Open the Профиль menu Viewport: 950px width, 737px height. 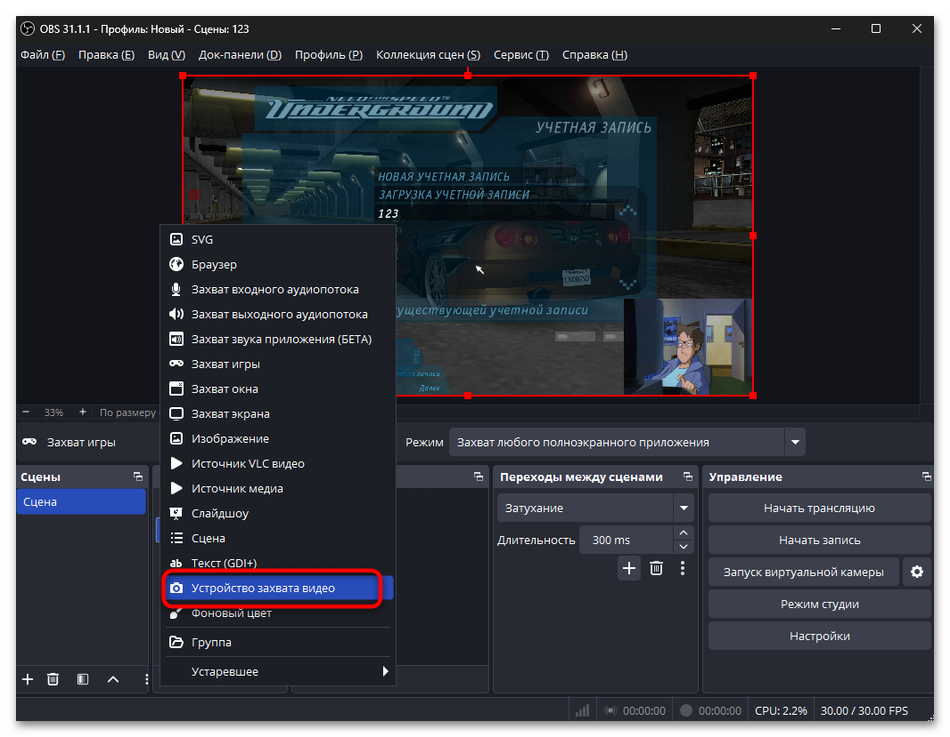click(x=328, y=55)
